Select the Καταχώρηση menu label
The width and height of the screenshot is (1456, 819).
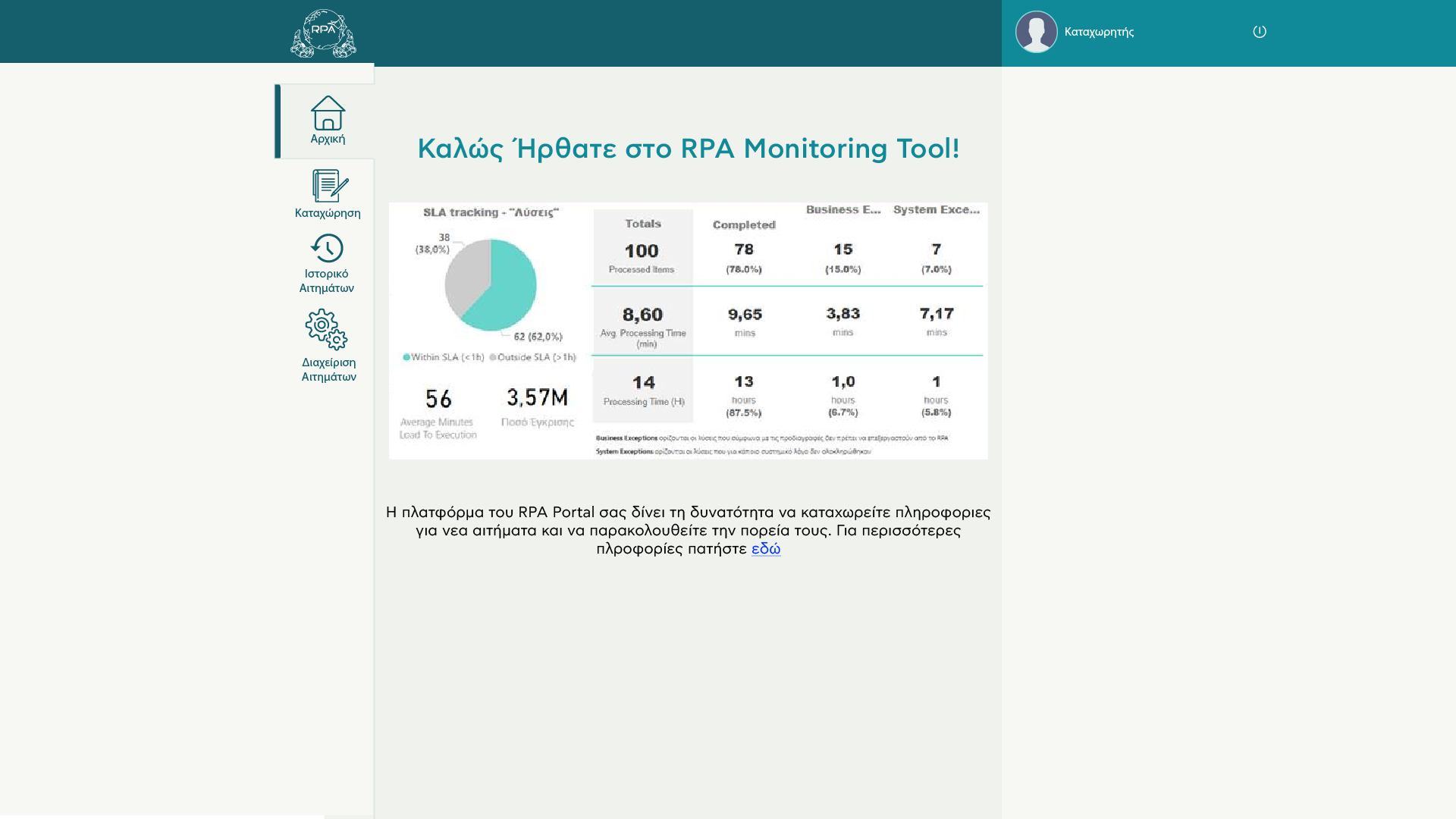tap(328, 214)
